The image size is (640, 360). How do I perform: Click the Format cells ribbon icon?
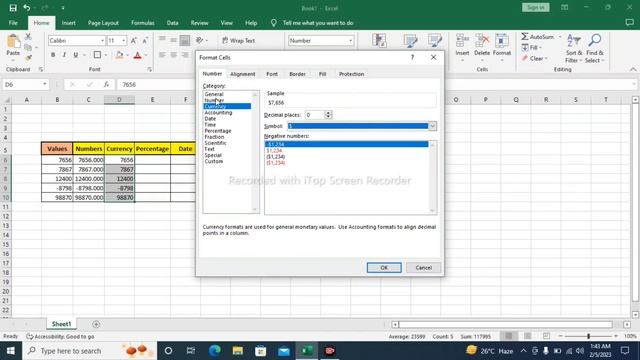(x=502, y=41)
